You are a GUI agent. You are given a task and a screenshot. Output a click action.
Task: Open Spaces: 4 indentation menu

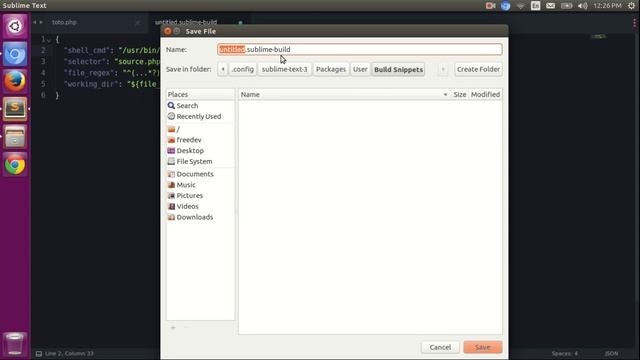coord(564,354)
